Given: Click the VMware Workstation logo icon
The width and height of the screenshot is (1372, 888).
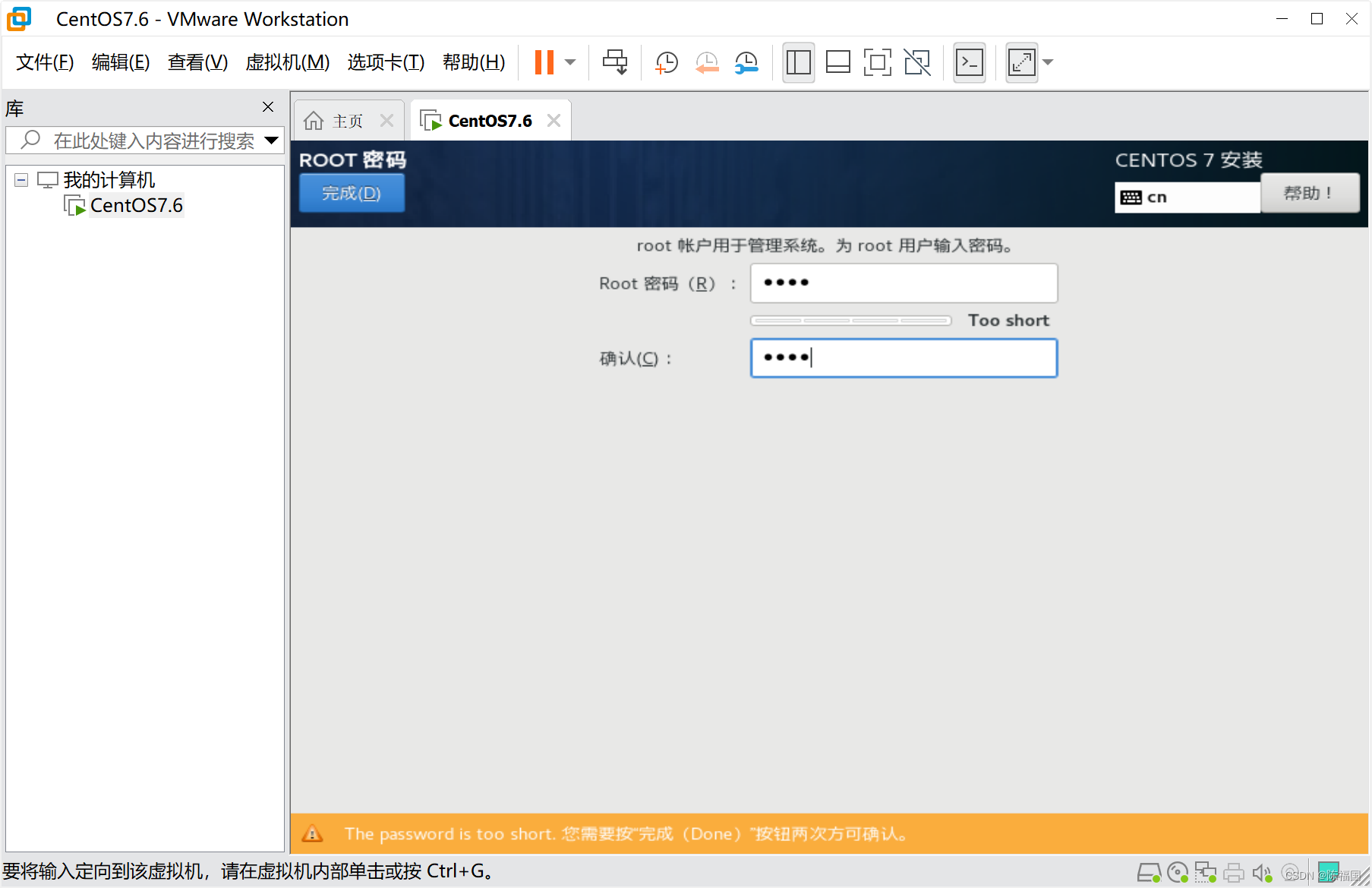Looking at the screenshot, I should pos(20,19).
